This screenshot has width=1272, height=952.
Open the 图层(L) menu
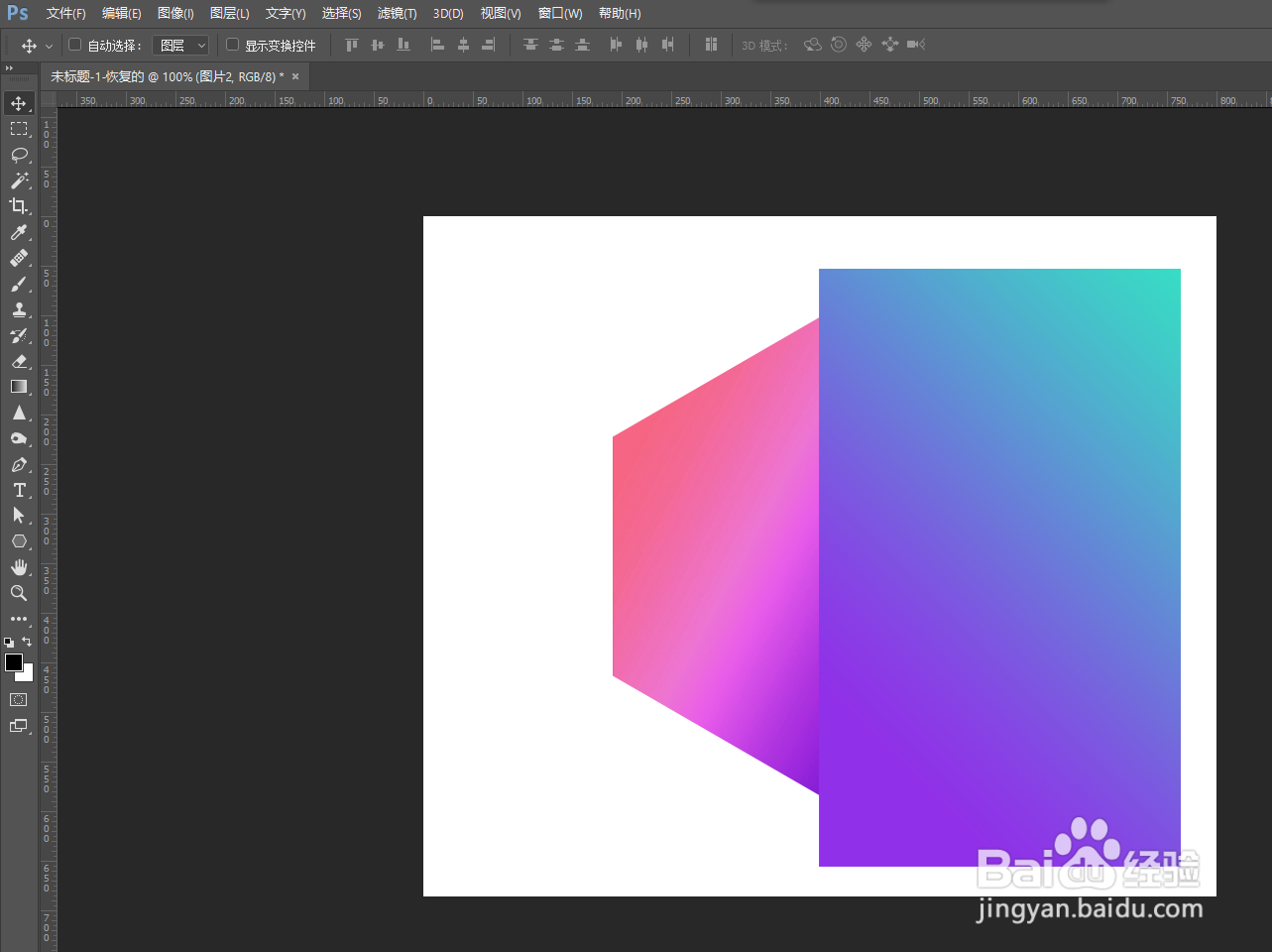coord(229,14)
